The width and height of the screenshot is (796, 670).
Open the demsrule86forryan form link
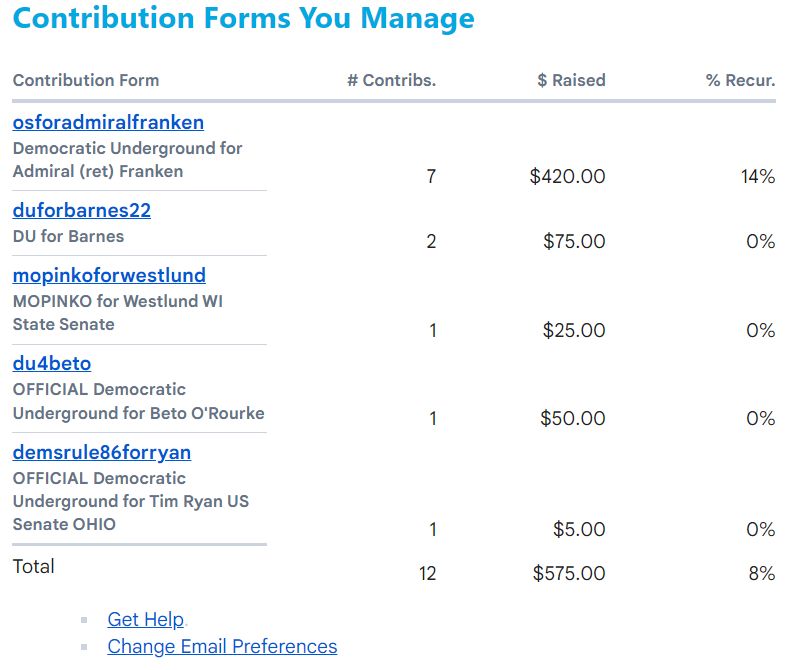point(102,452)
